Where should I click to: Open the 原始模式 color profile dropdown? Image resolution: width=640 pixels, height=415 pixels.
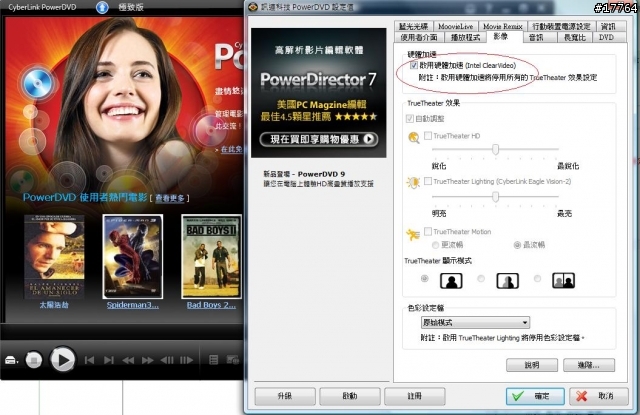pos(475,322)
